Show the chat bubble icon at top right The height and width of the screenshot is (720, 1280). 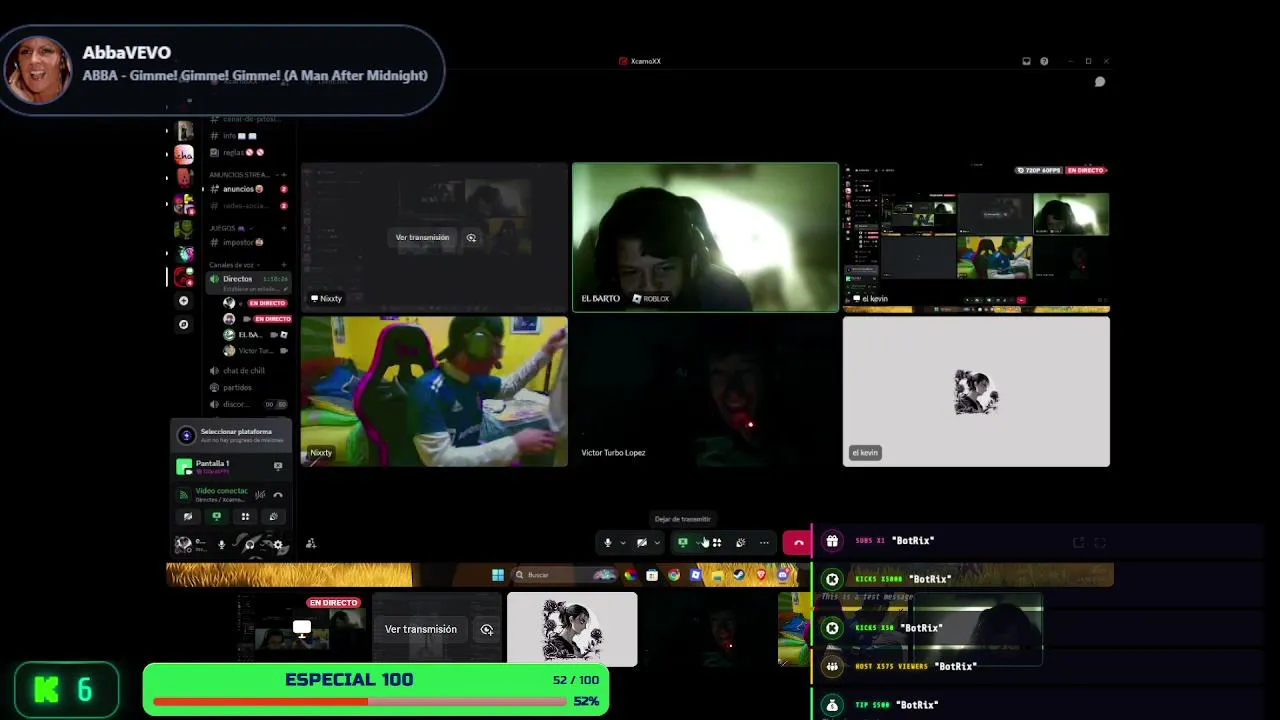(x=1100, y=82)
